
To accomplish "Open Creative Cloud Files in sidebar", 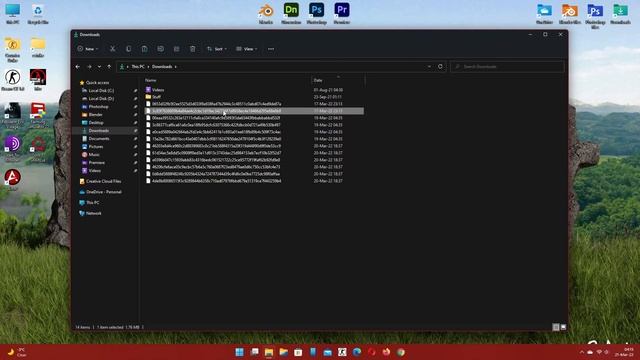I will [103, 181].
